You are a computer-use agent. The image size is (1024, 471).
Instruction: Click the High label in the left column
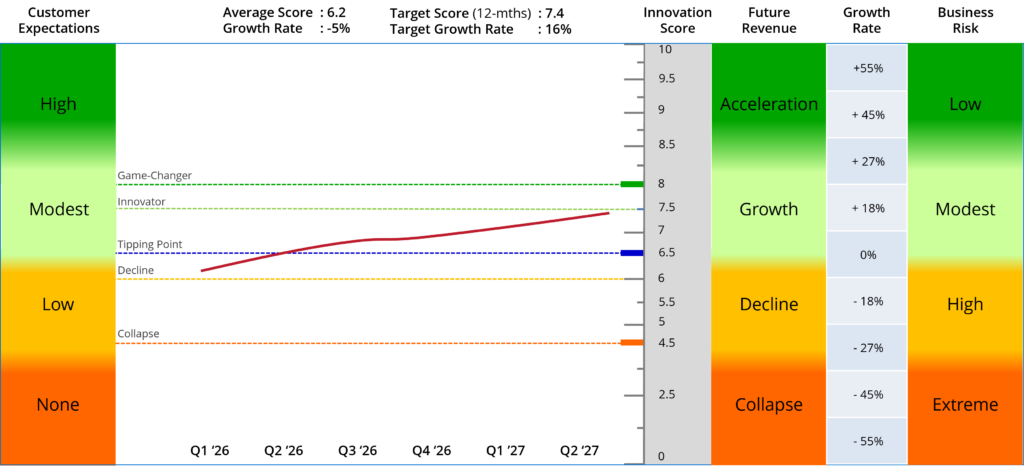(58, 104)
